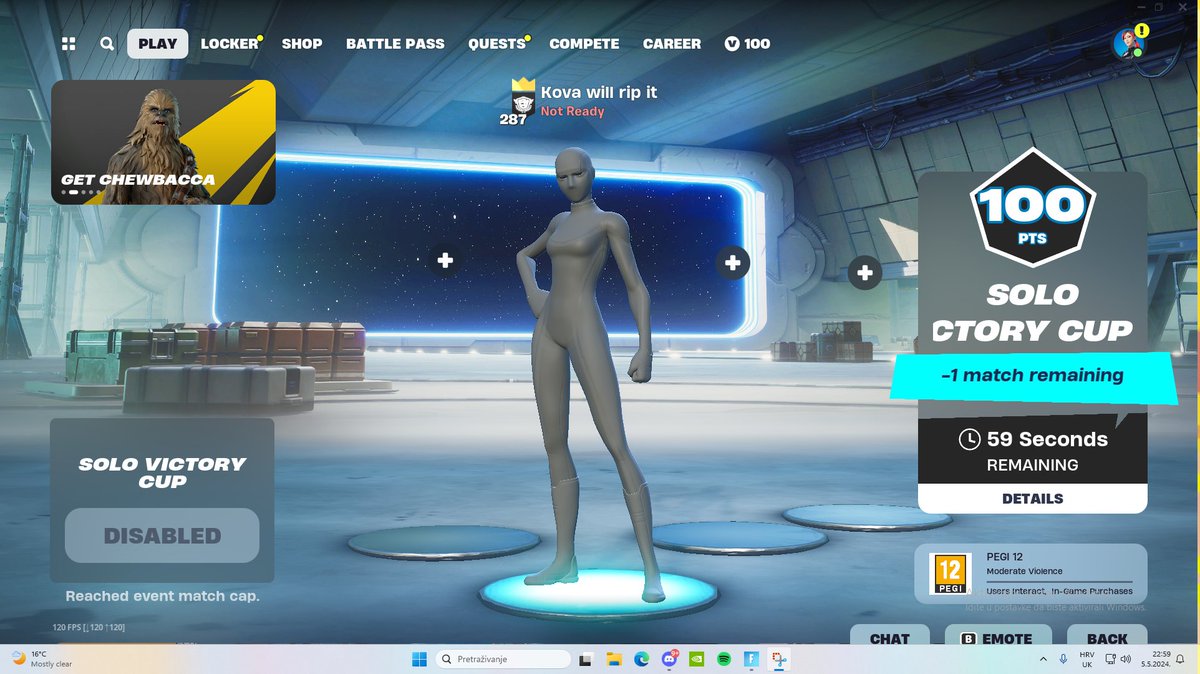
Task: Open the player avatar profile icon
Action: 1128,43
